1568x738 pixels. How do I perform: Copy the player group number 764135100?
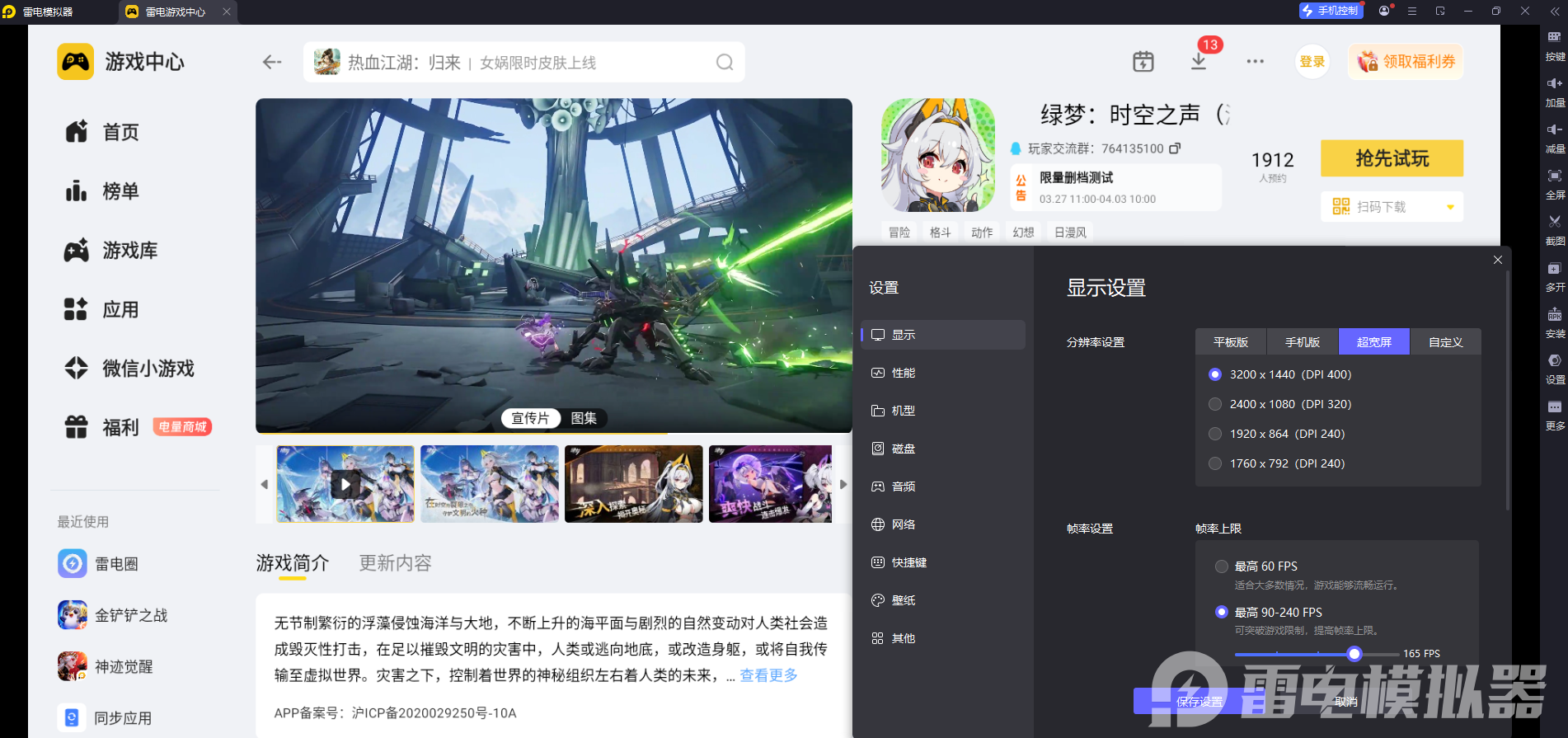coord(1175,148)
